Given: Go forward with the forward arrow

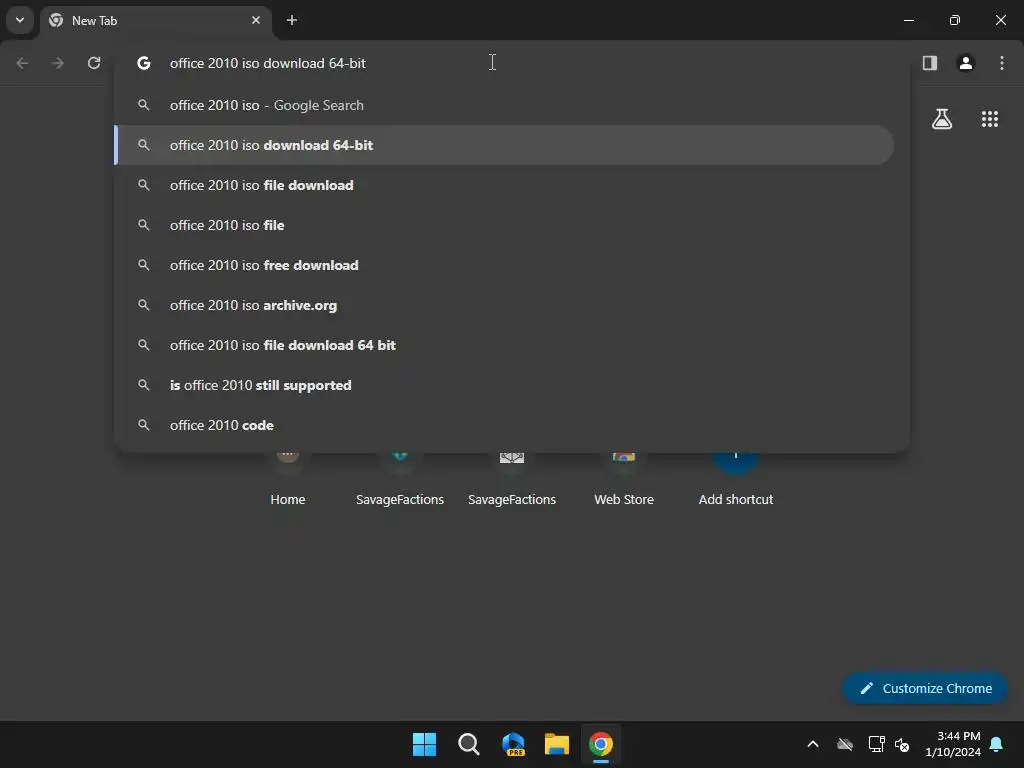Looking at the screenshot, I should click(58, 63).
